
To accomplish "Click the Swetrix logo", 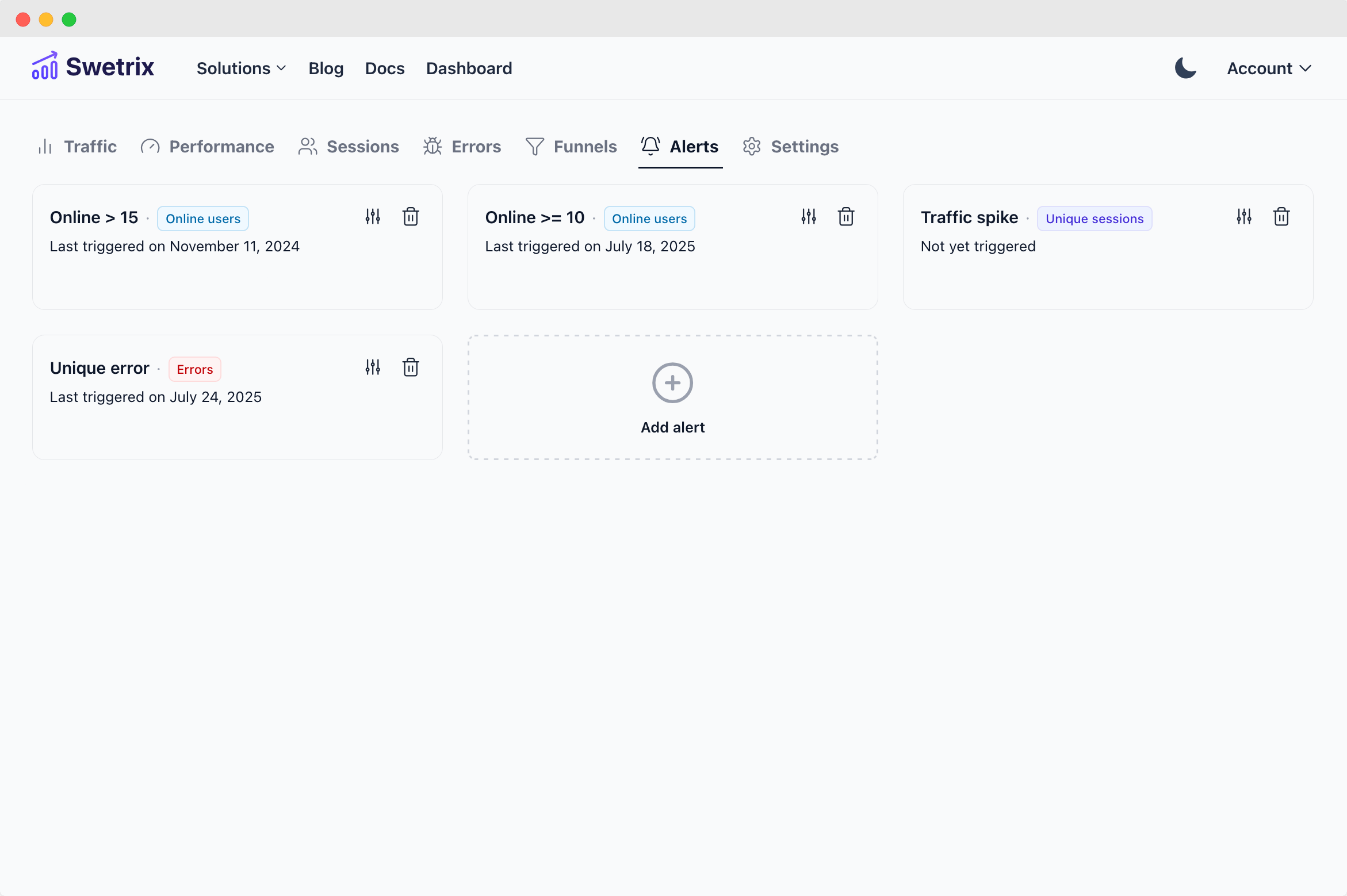I will (x=93, y=67).
